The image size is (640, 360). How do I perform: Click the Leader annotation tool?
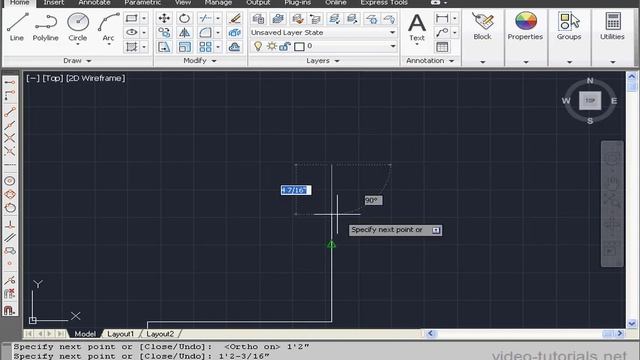pos(442,32)
